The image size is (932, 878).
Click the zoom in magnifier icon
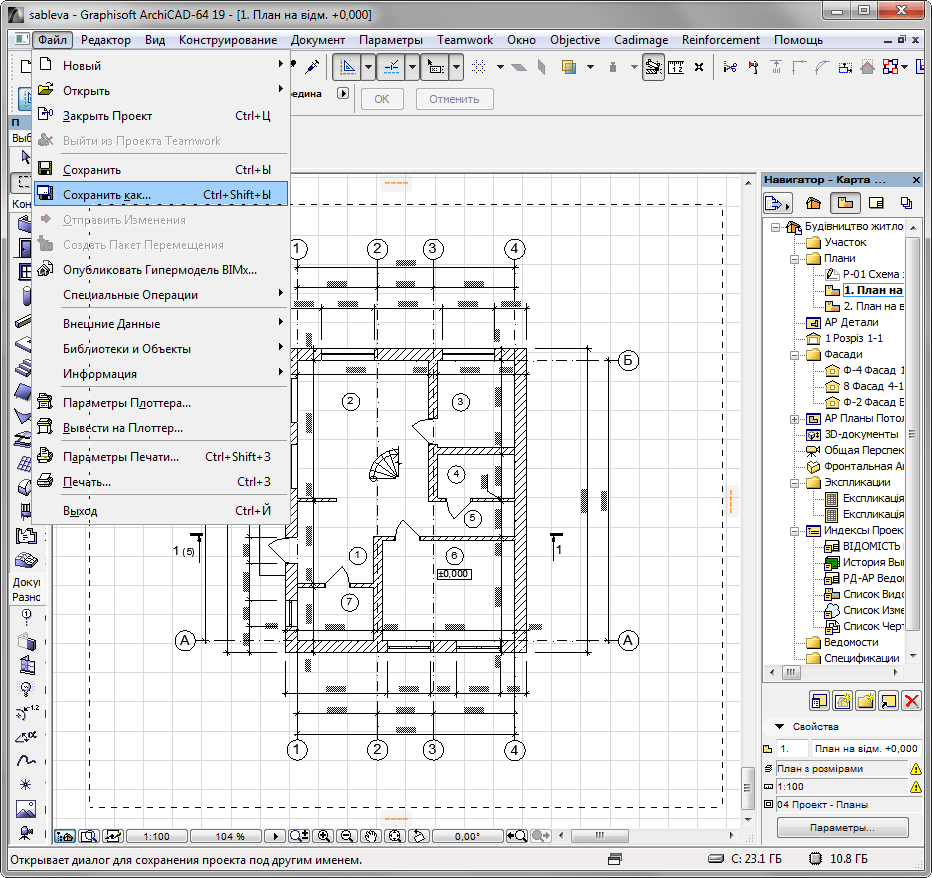tap(323, 836)
